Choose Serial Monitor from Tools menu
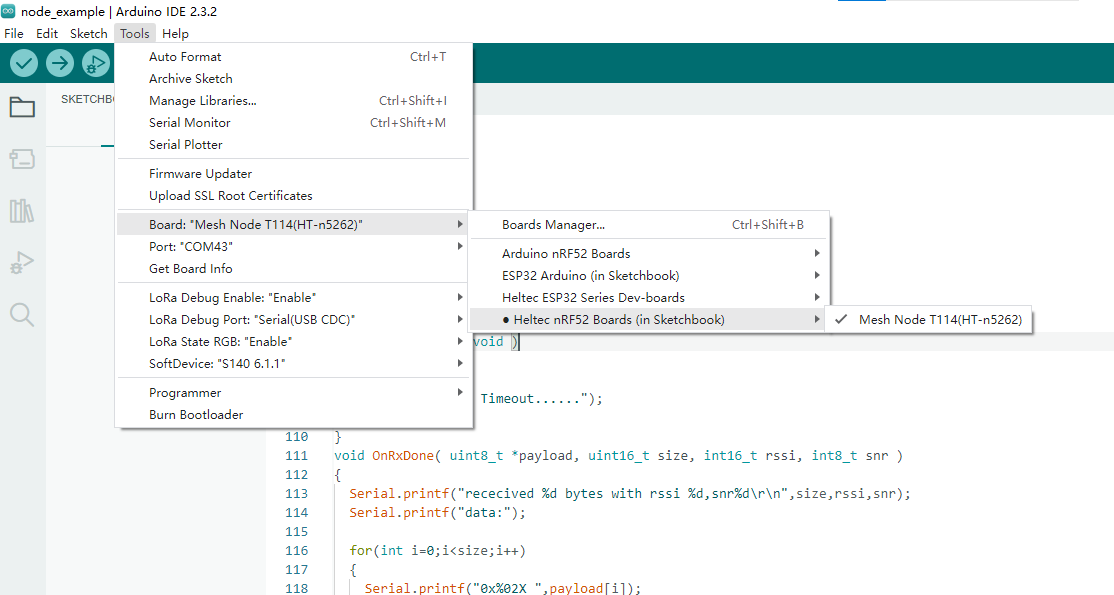 (x=189, y=123)
